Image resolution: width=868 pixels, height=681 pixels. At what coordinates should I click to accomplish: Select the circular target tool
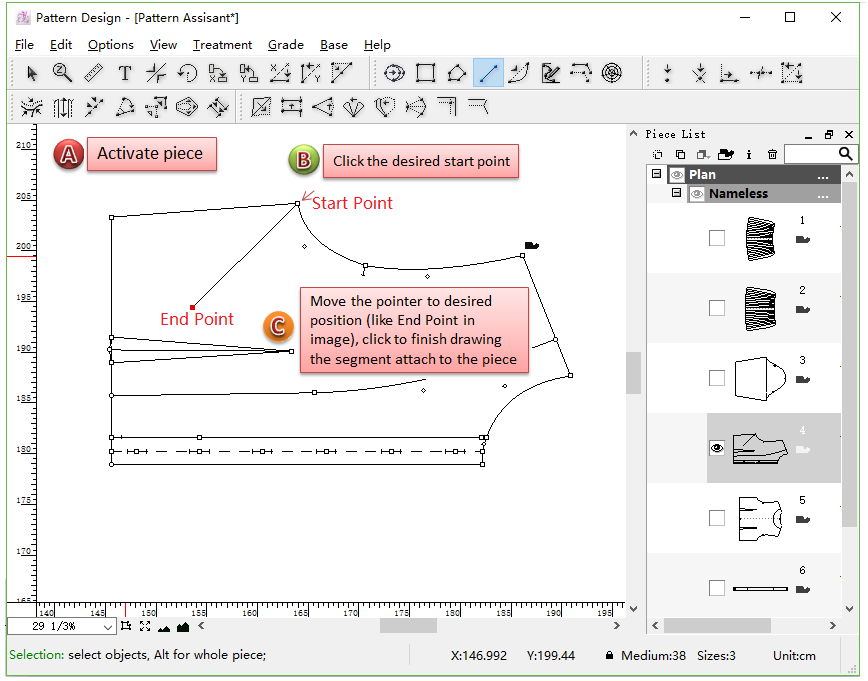coord(612,73)
